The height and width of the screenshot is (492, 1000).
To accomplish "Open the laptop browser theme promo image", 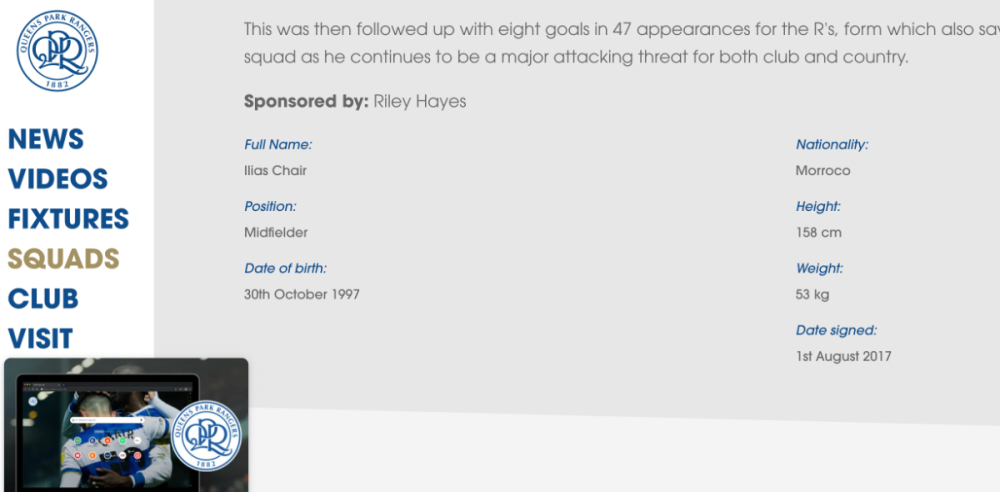I will click(x=126, y=425).
